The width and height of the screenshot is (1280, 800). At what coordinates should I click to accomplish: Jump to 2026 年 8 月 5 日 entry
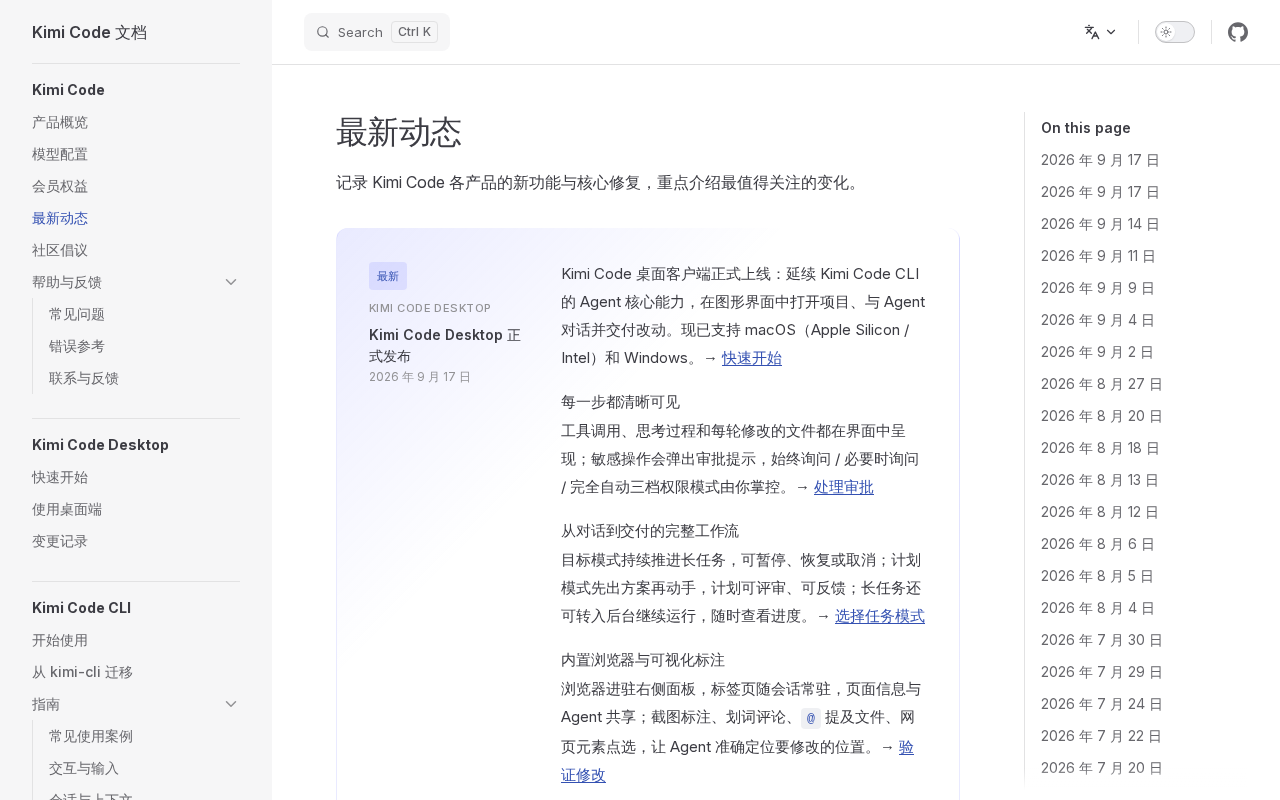coord(1098,576)
